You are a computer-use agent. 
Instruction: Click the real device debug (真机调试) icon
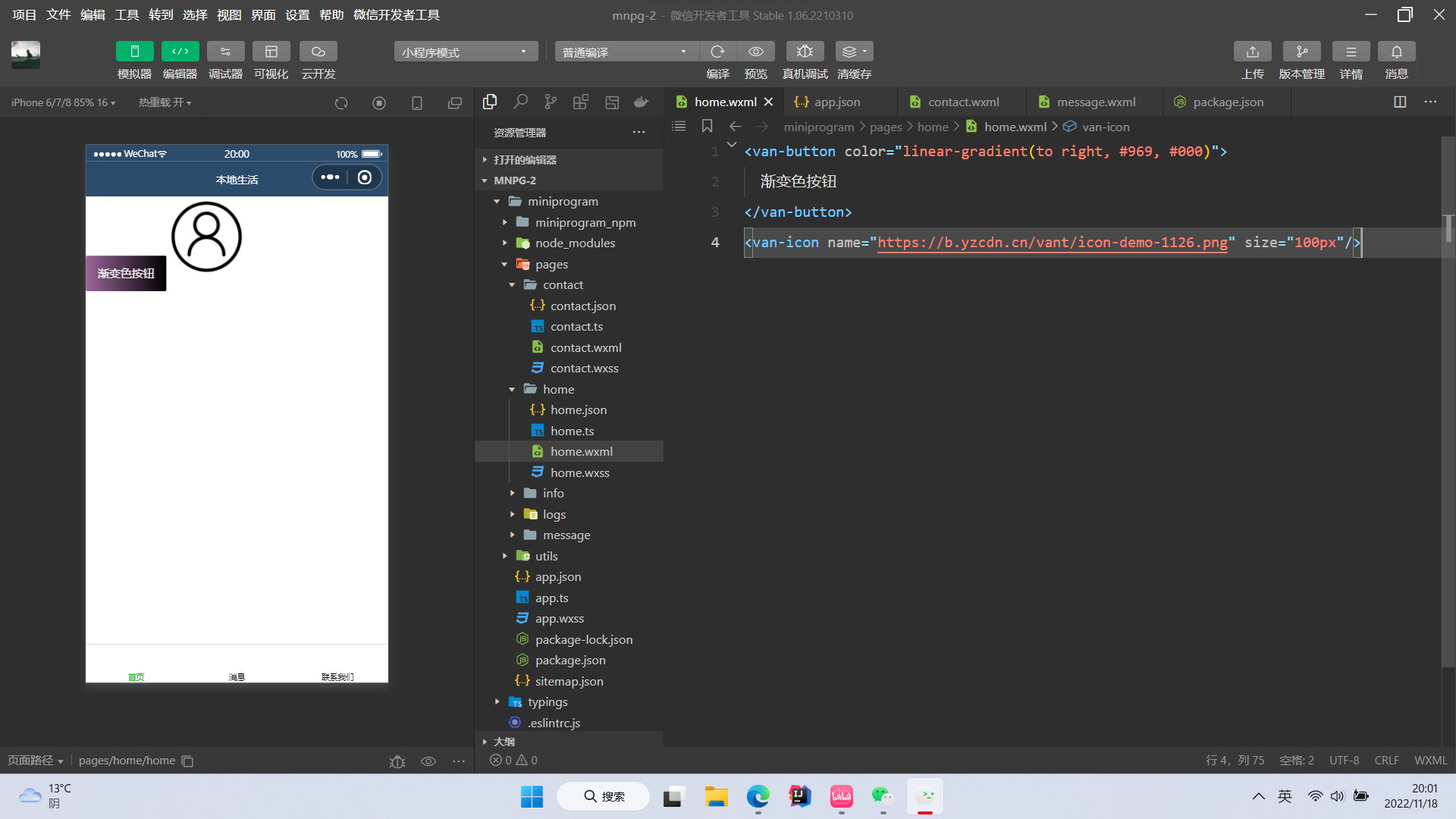[805, 52]
